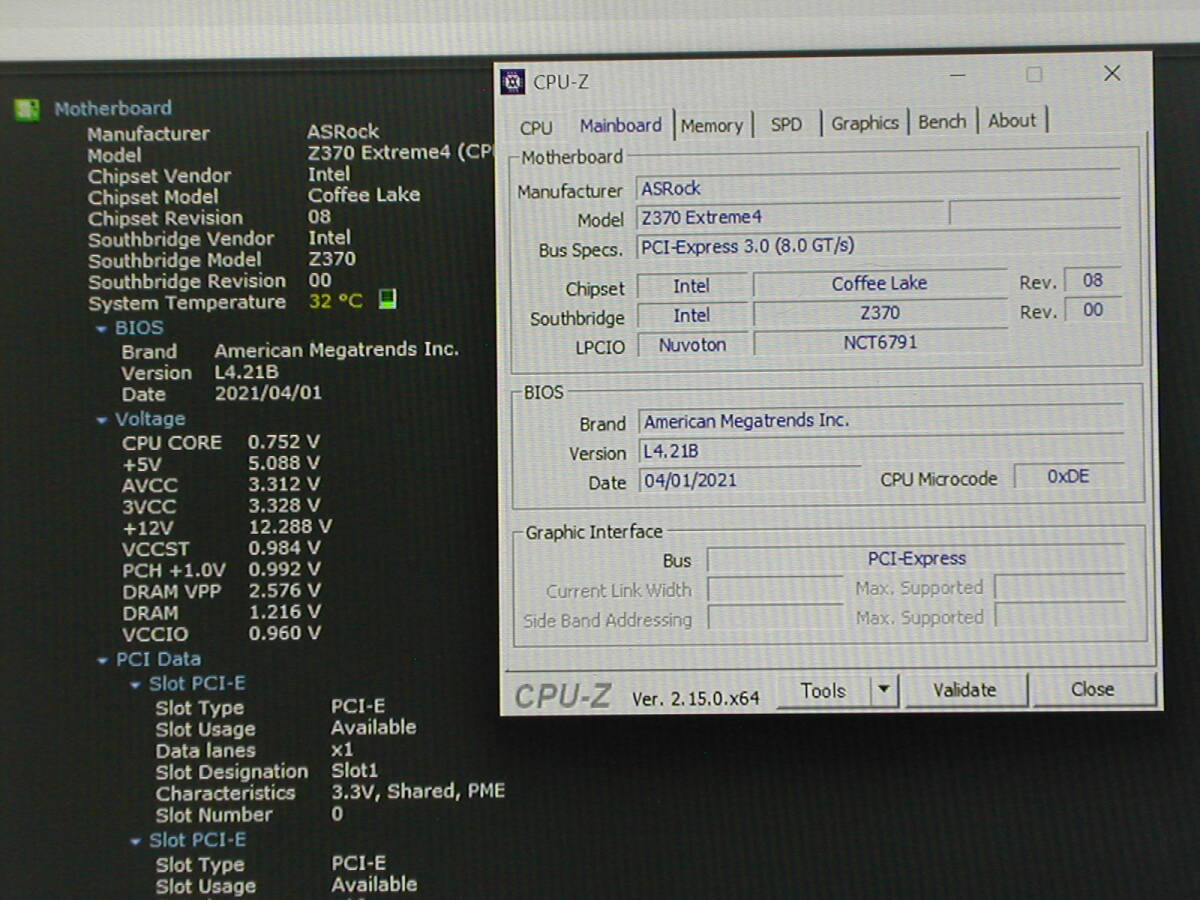Click the Close button in CPU-Z

(1092, 689)
